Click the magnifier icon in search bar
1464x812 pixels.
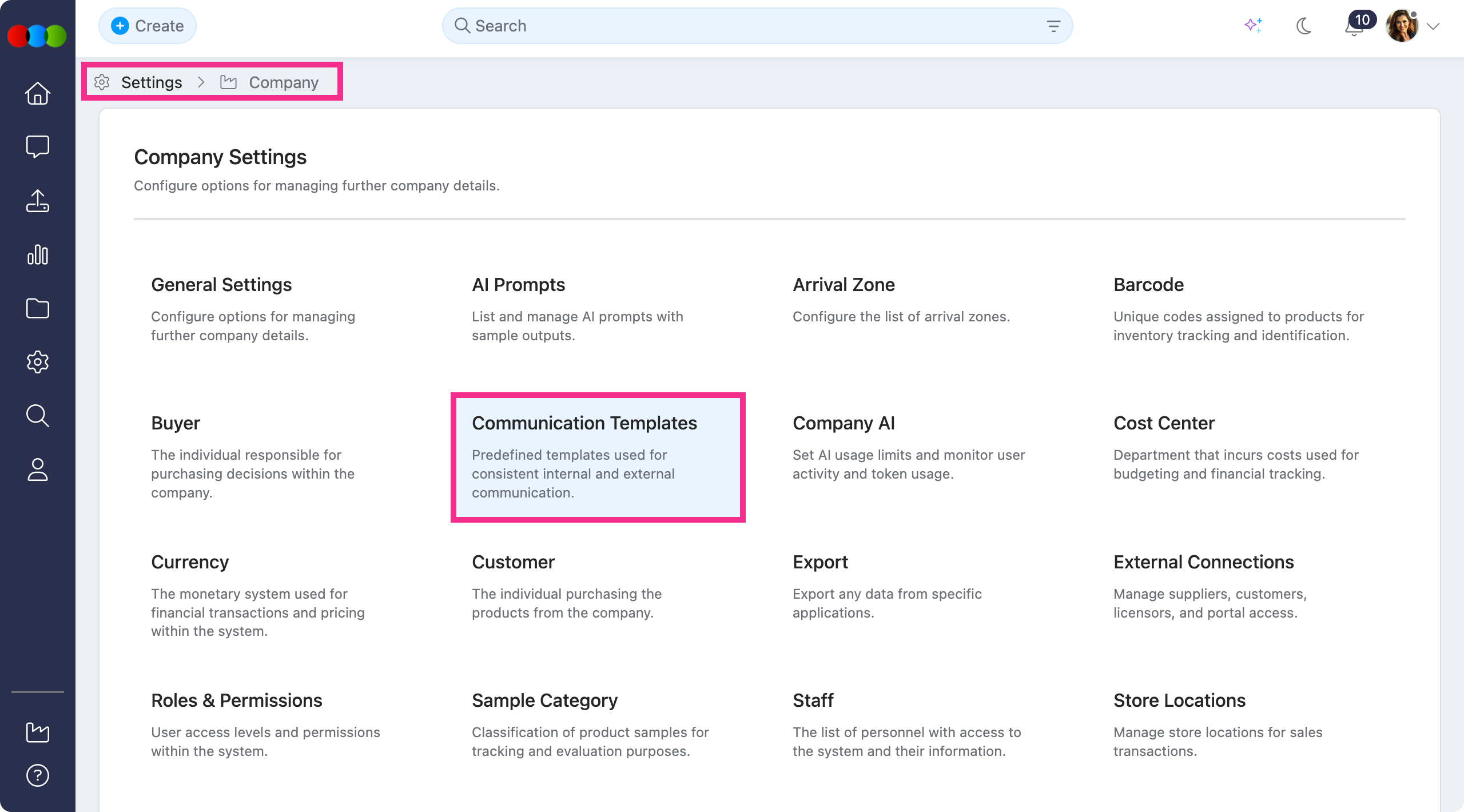point(462,26)
